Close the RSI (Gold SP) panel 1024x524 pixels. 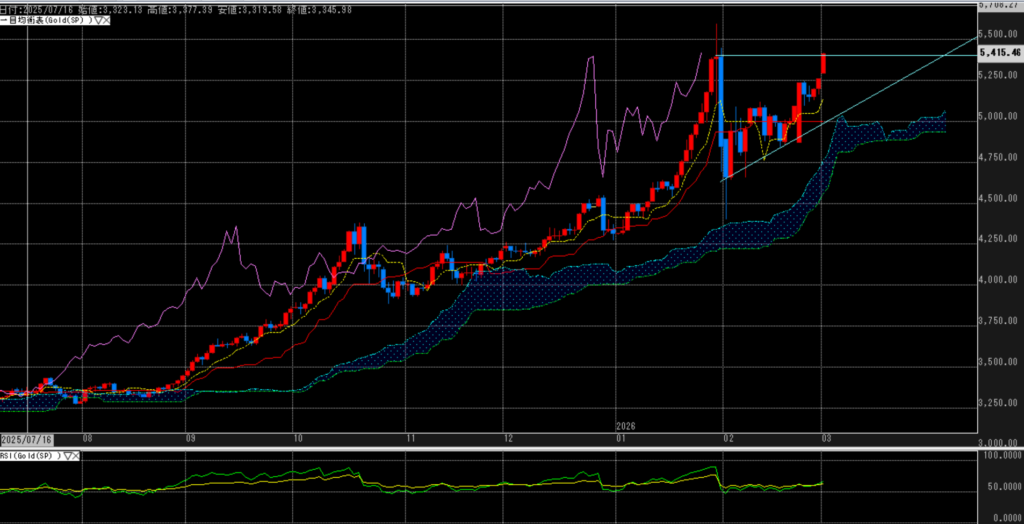tap(78, 455)
